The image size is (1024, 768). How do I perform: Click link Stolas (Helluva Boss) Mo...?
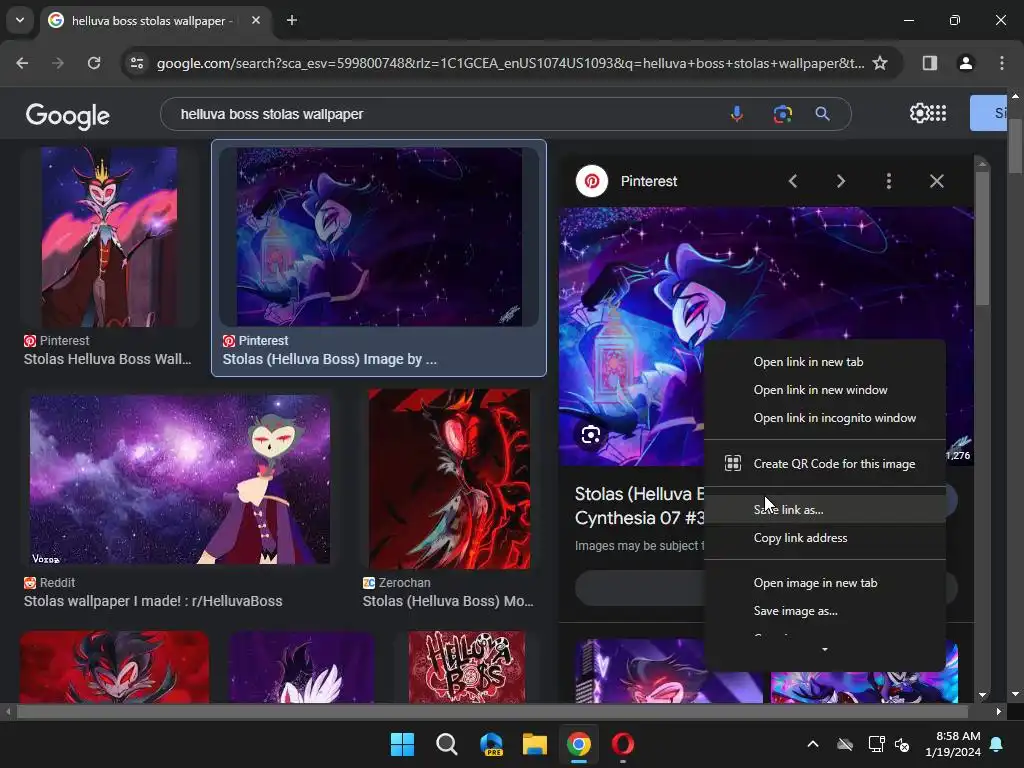447,601
